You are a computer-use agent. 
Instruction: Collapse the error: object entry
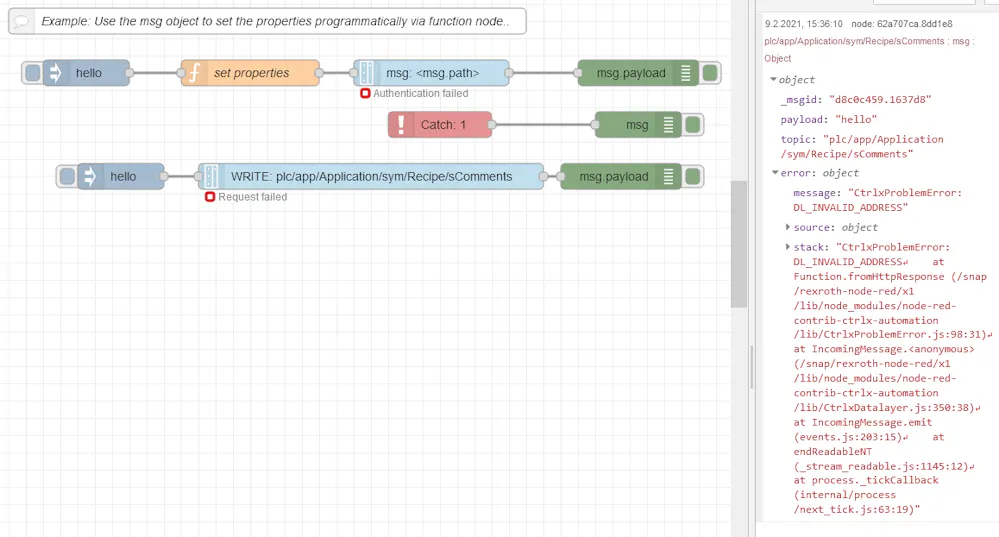[775, 173]
